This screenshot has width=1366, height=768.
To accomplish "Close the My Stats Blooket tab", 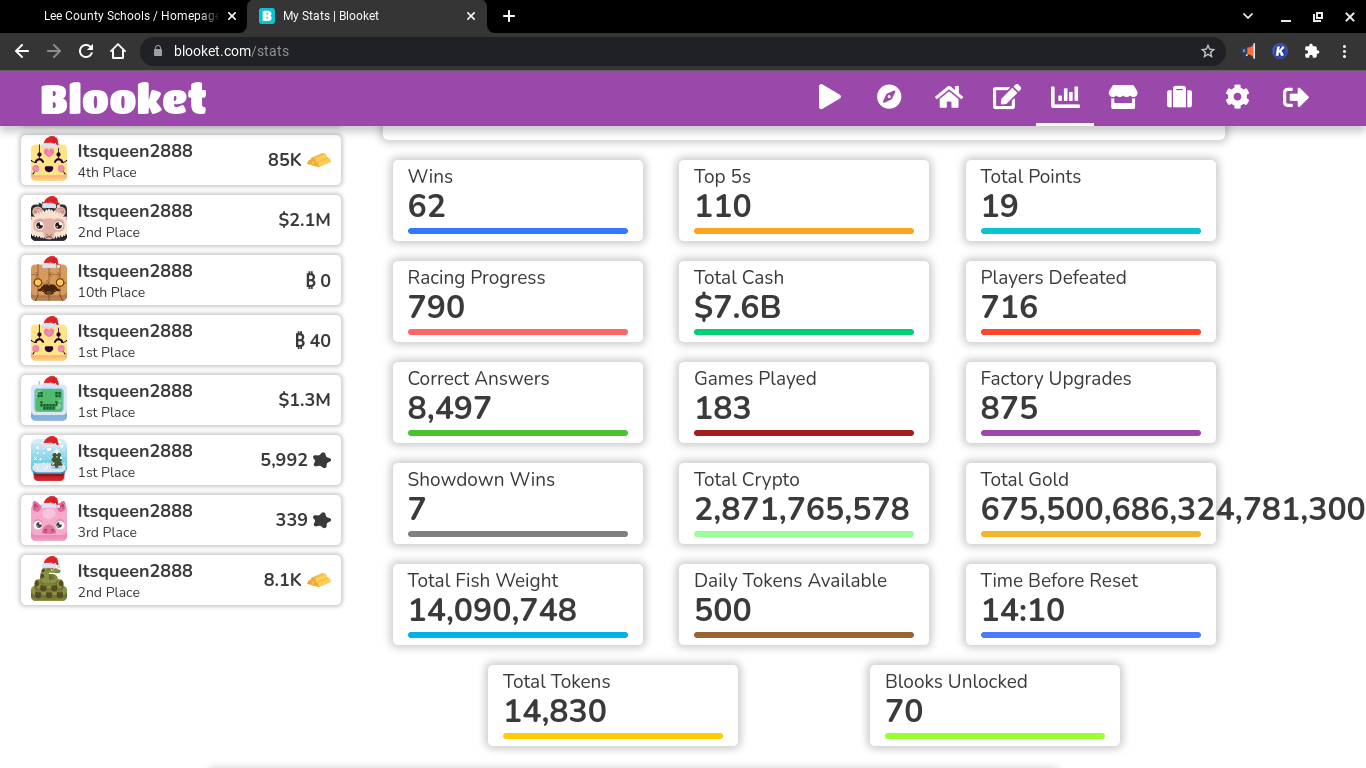I will (x=471, y=16).
